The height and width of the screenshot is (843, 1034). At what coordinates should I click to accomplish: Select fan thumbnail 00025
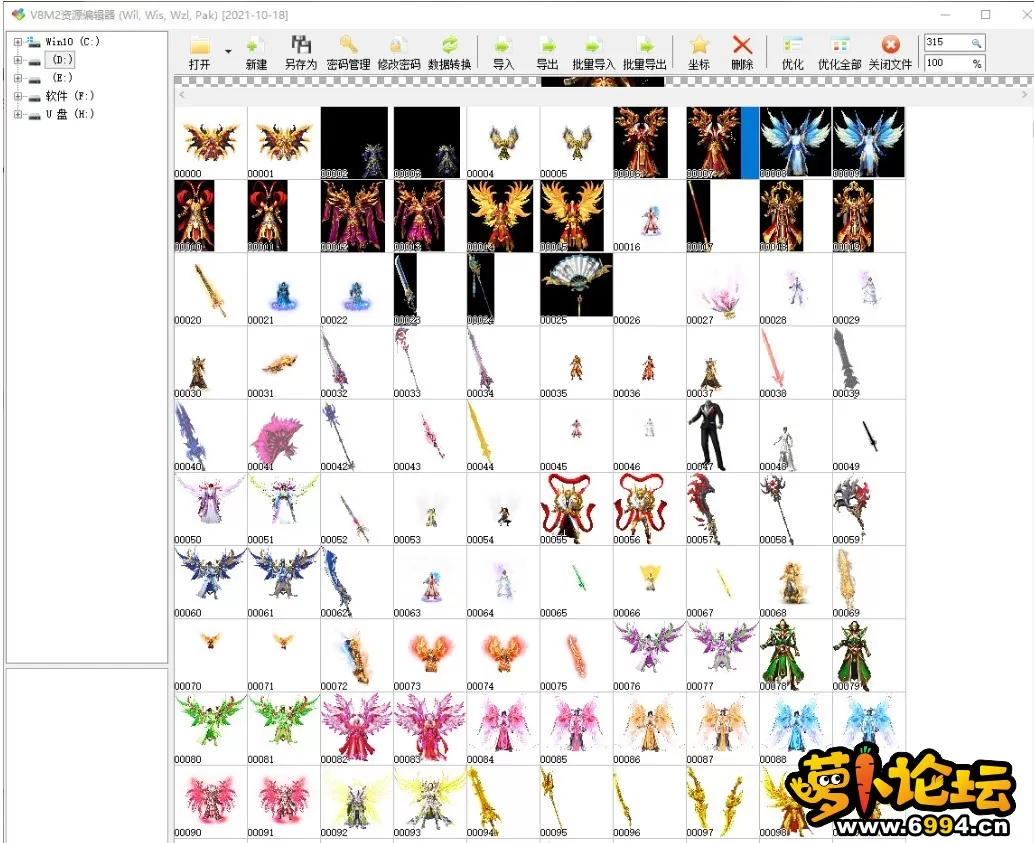[576, 289]
